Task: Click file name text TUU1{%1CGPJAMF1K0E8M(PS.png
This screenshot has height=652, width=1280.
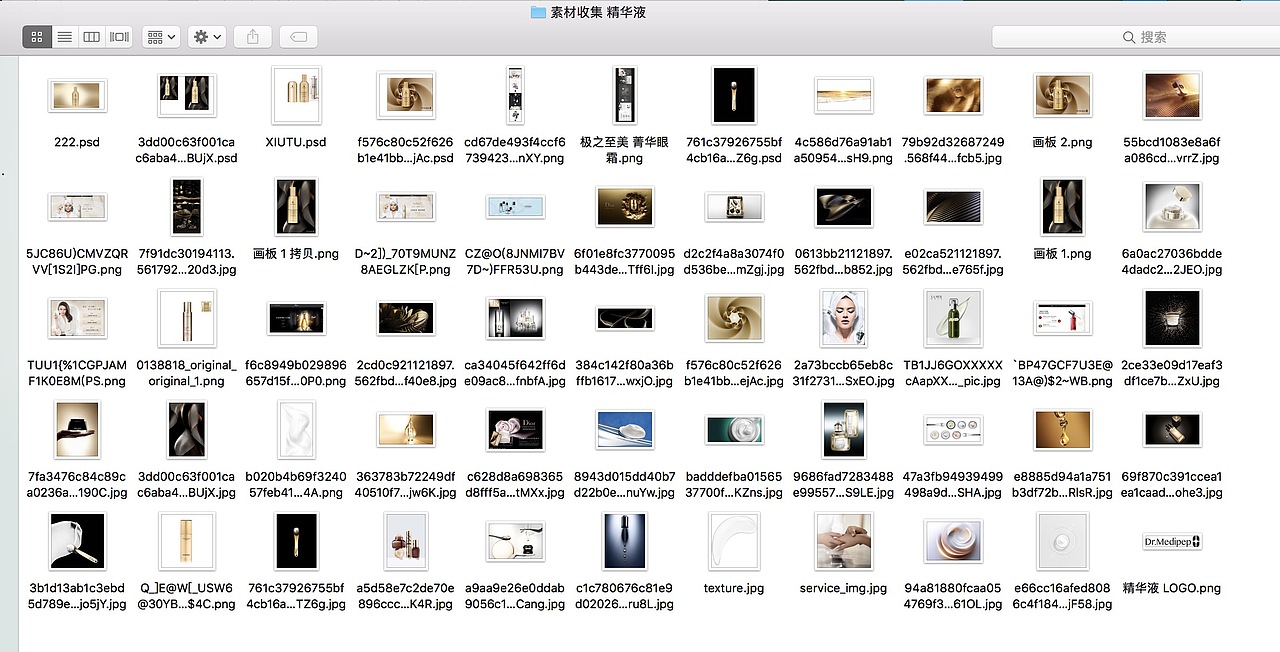Action: pos(77,373)
